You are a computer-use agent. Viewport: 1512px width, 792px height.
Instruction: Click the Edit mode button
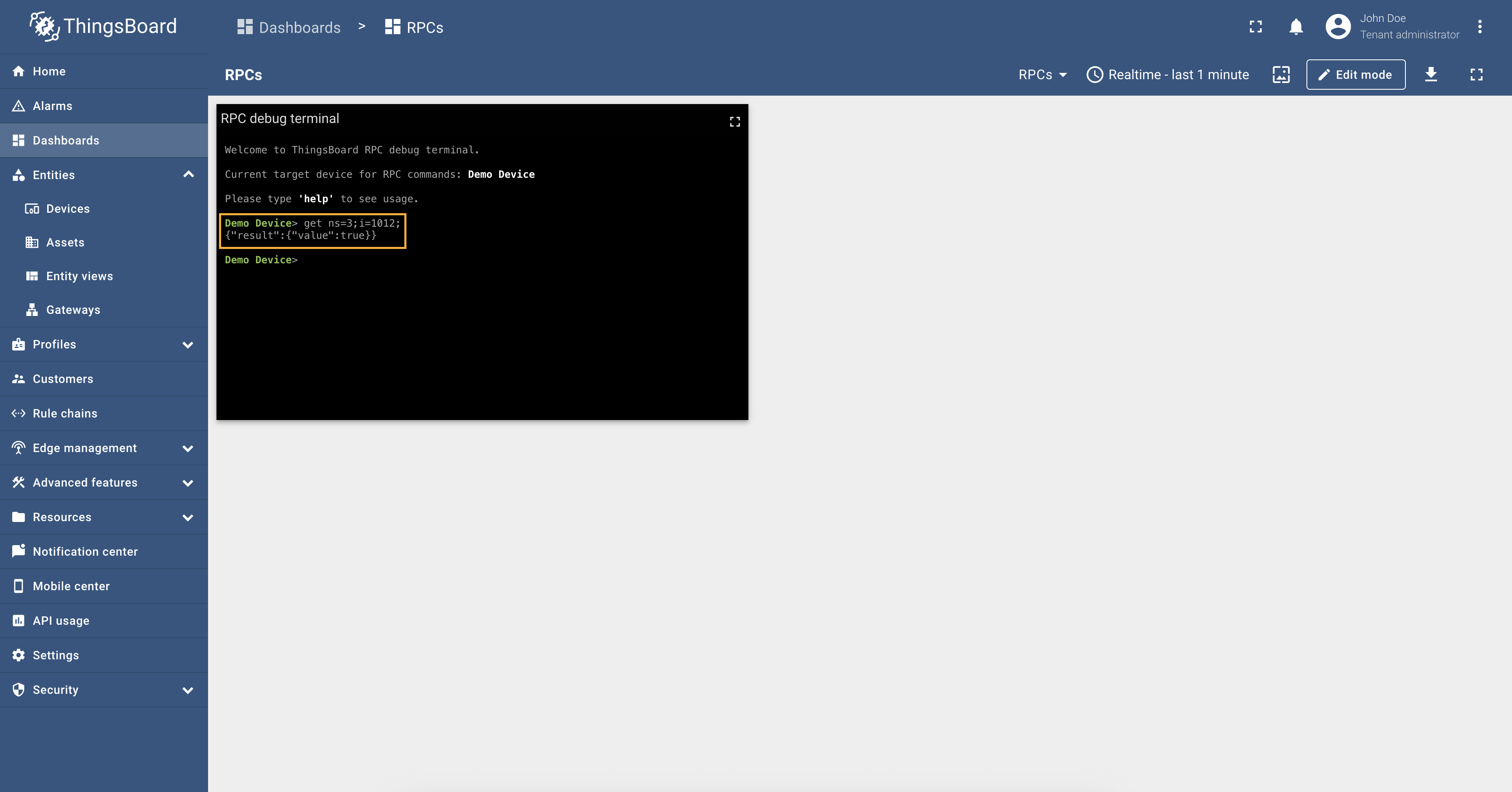pyautogui.click(x=1355, y=75)
